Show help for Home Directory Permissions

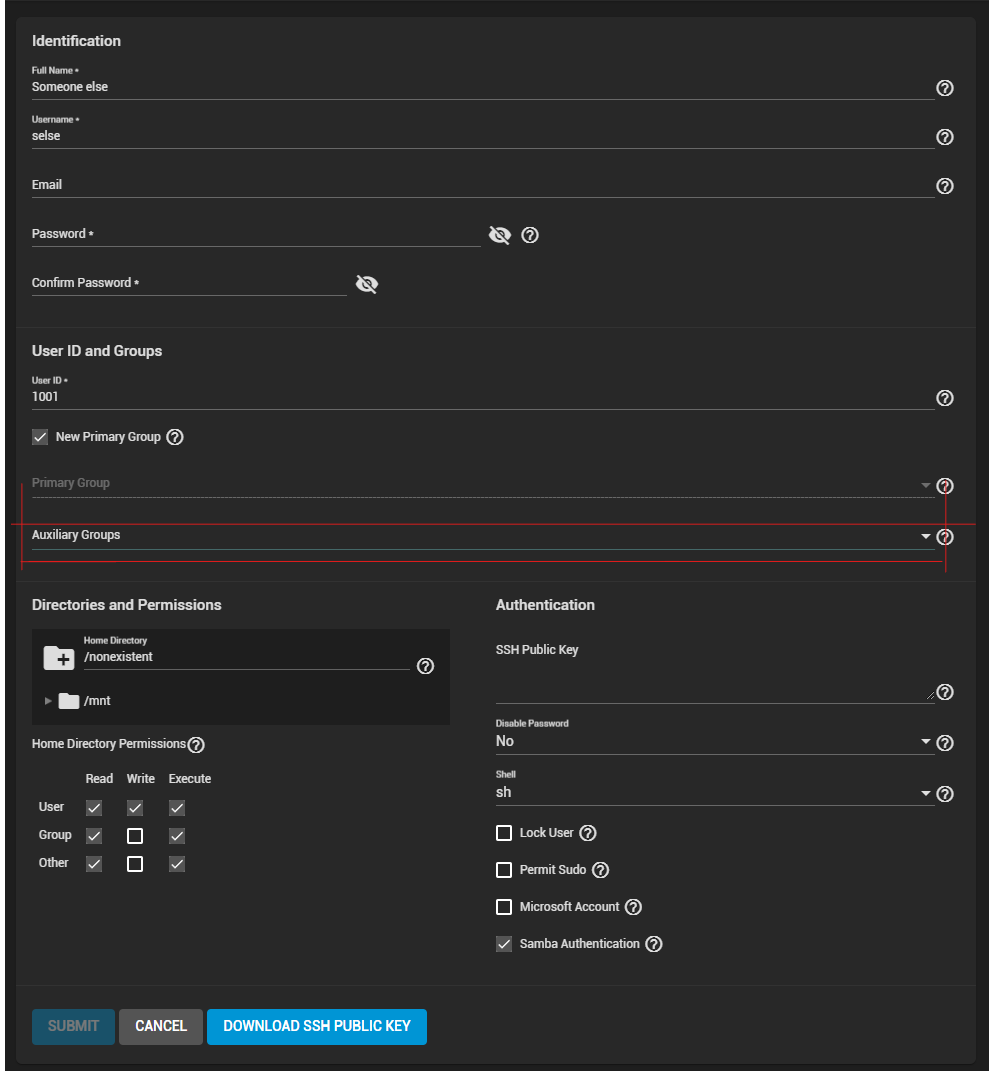click(196, 745)
